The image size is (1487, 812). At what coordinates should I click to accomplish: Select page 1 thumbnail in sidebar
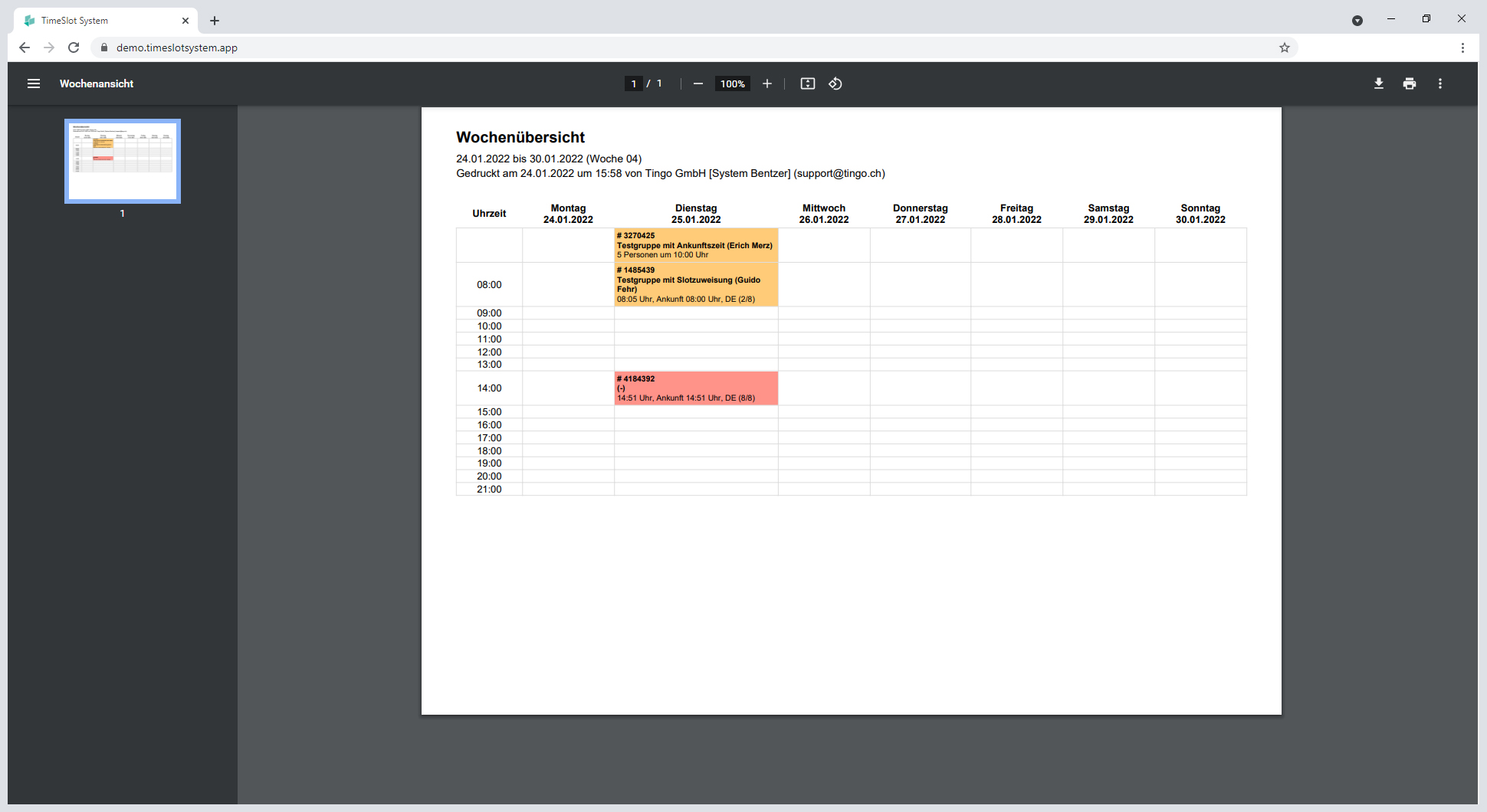tap(123, 161)
